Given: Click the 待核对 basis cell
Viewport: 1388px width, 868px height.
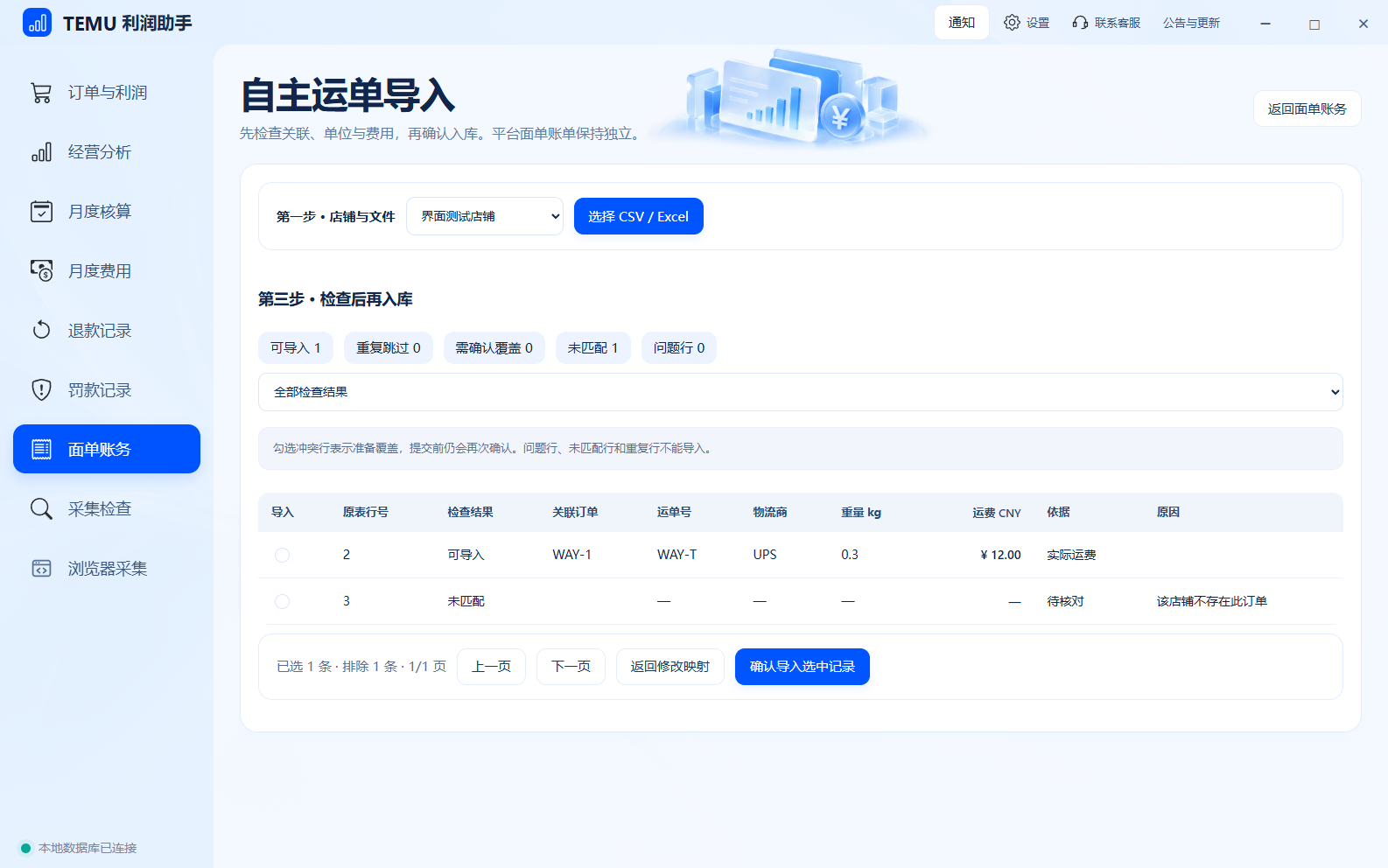Looking at the screenshot, I should pyautogui.click(x=1066, y=601).
